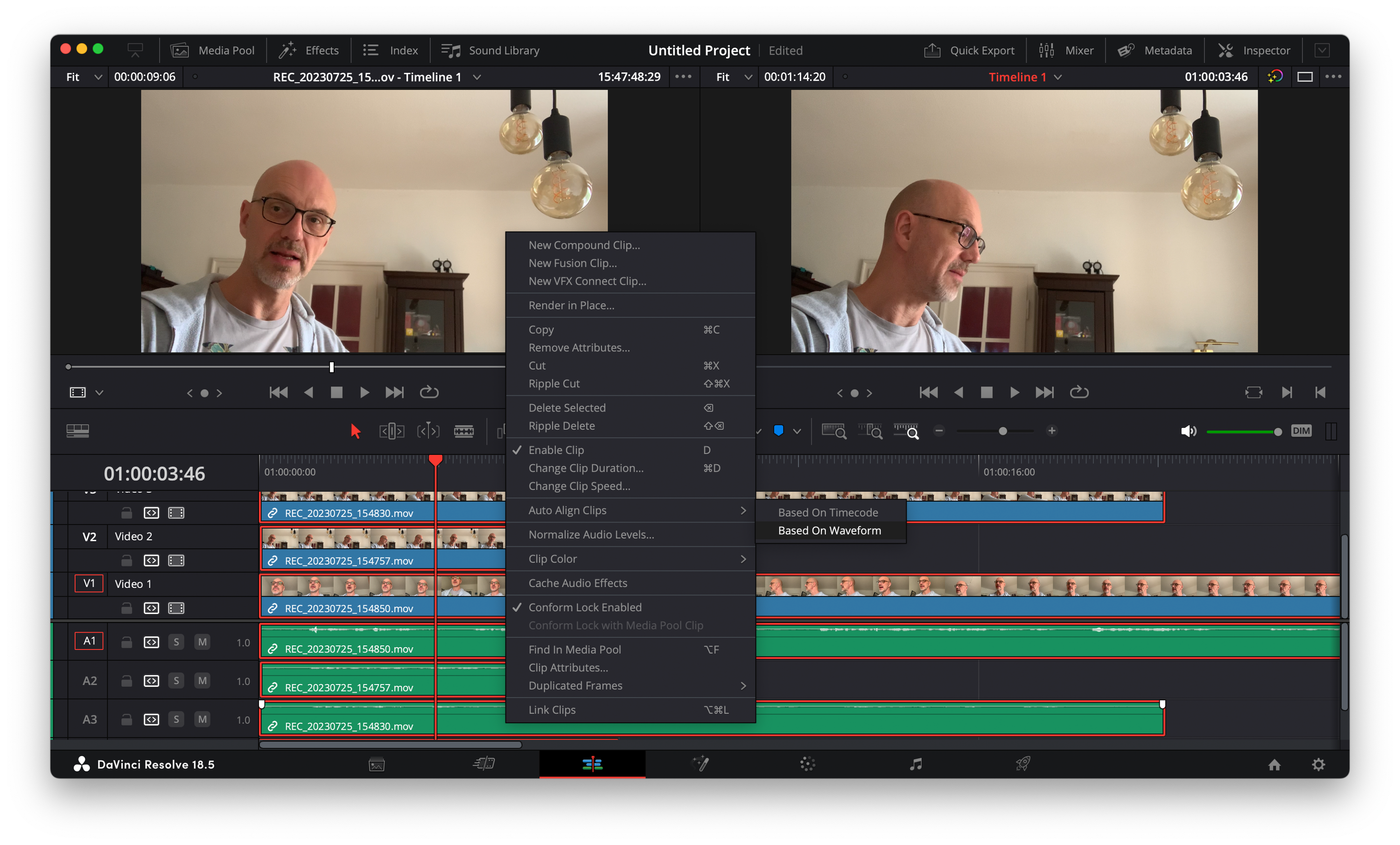The height and width of the screenshot is (845, 1400).
Task: Open the Fairlight page music-note icon
Action: (x=915, y=764)
